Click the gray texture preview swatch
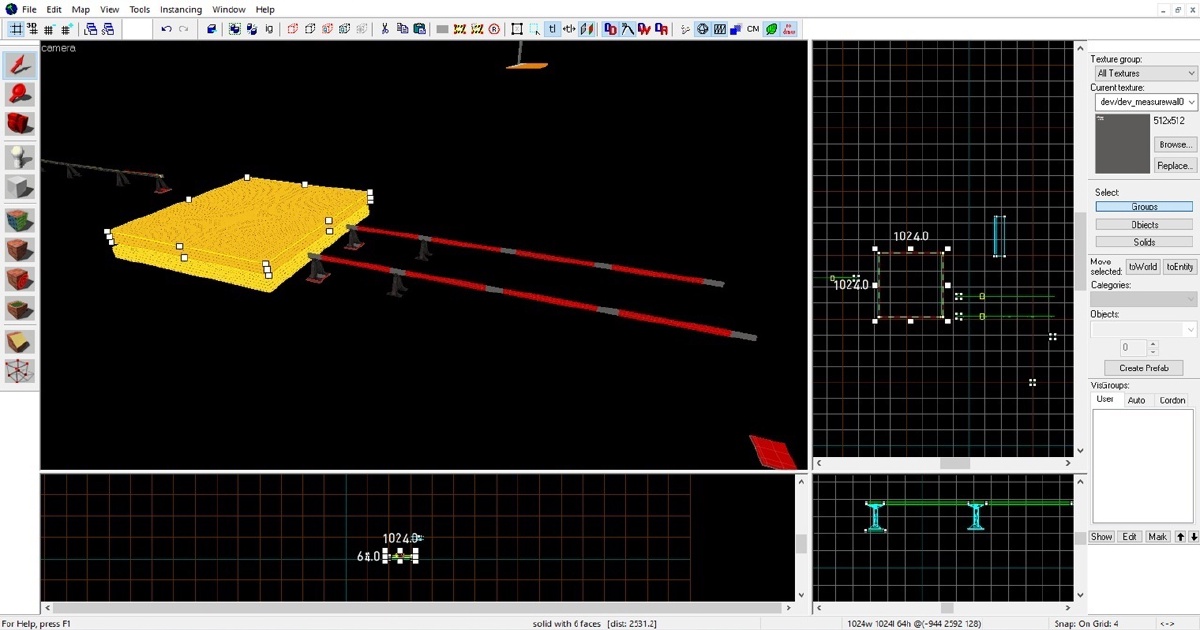 (1122, 143)
